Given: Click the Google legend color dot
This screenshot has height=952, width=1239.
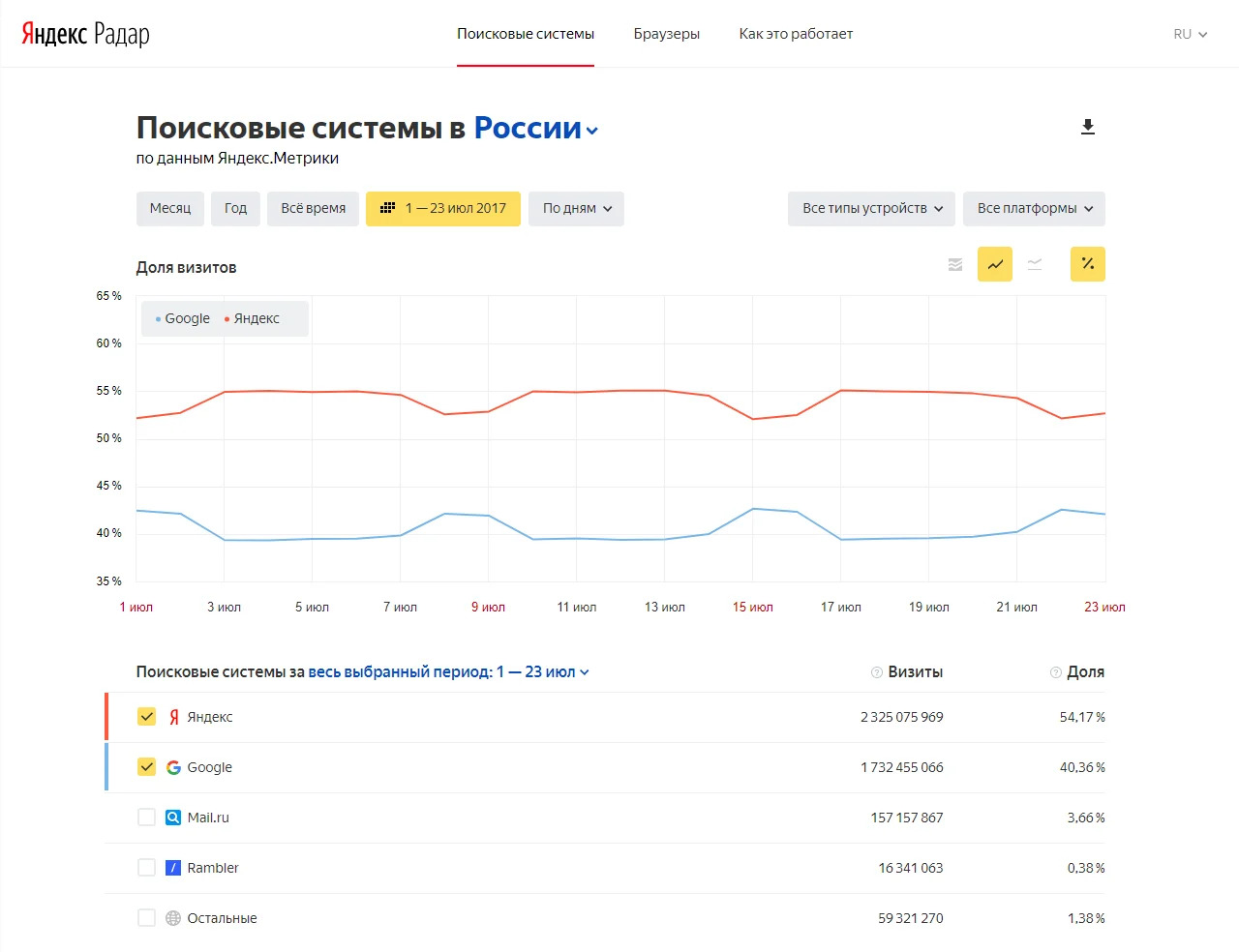Looking at the screenshot, I should [158, 319].
